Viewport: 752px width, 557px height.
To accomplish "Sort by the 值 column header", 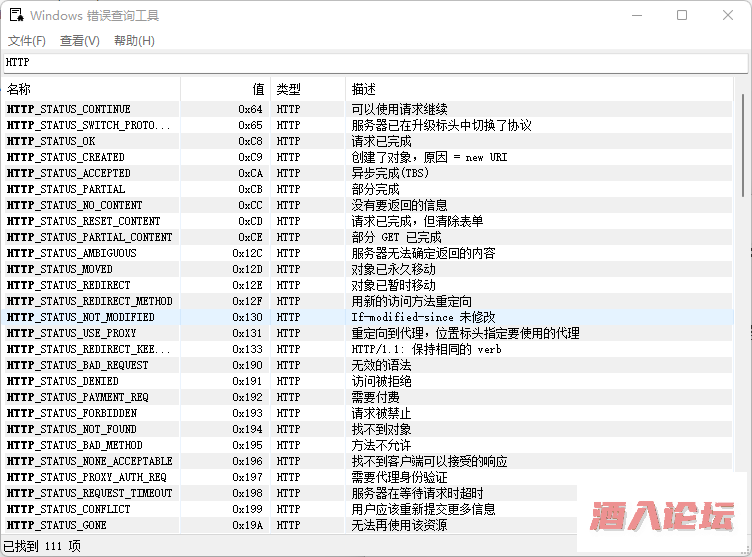I will (225, 89).
